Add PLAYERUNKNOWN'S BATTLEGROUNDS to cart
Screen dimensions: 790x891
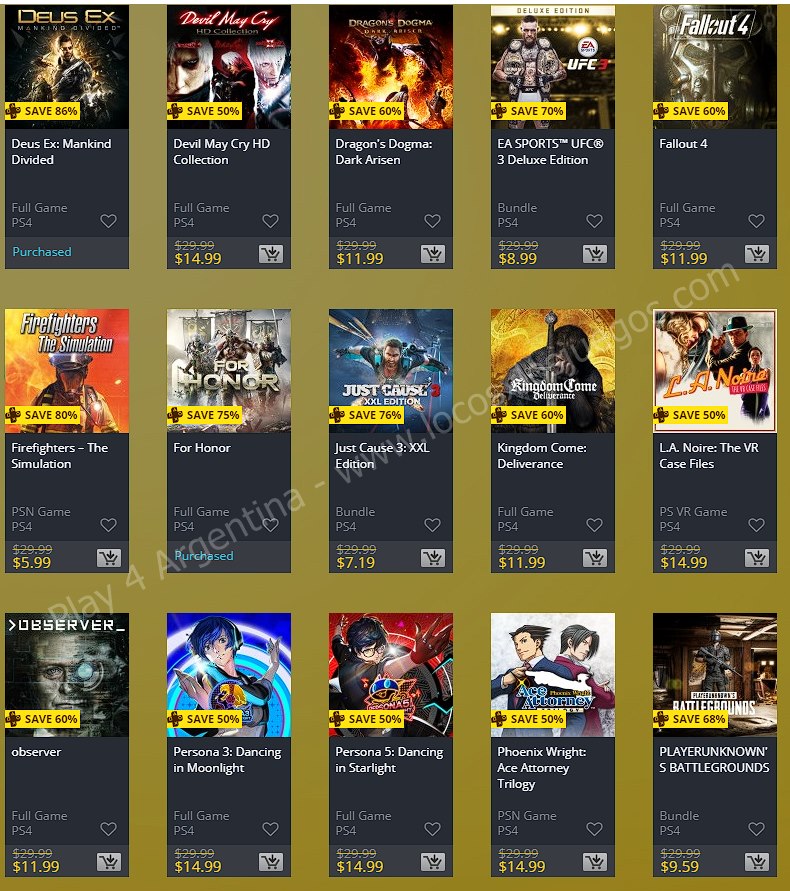coord(756,862)
